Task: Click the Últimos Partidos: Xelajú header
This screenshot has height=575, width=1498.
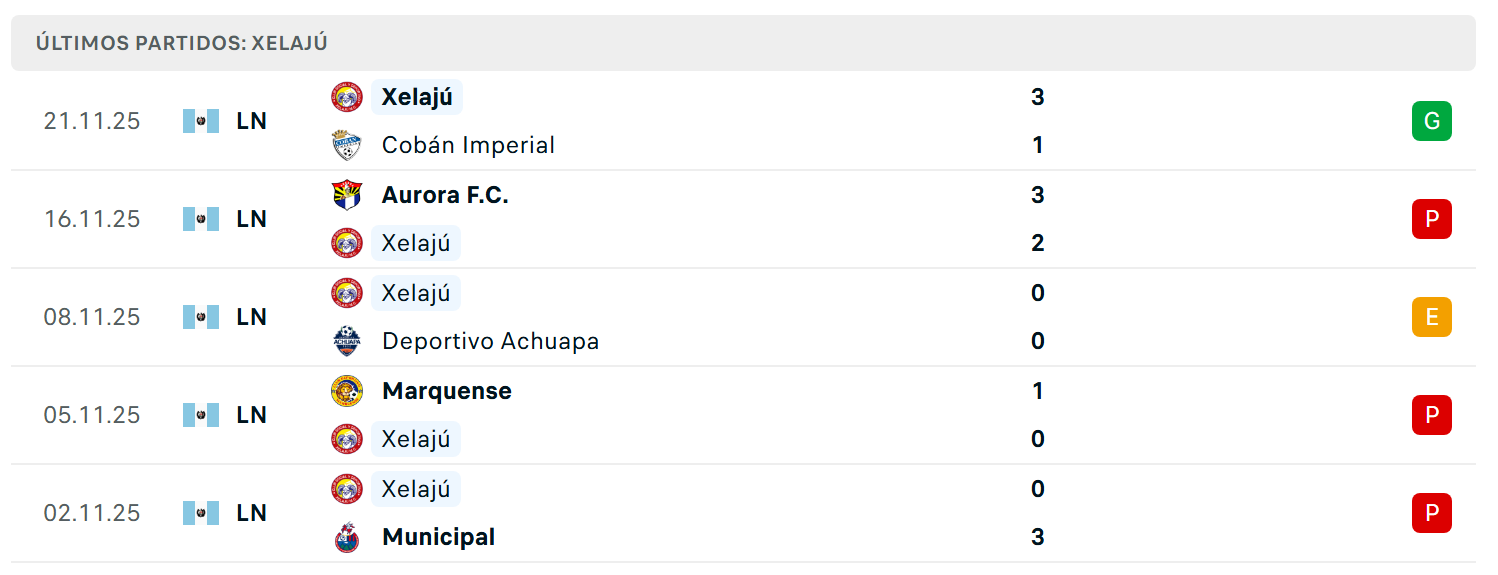Action: (182, 43)
